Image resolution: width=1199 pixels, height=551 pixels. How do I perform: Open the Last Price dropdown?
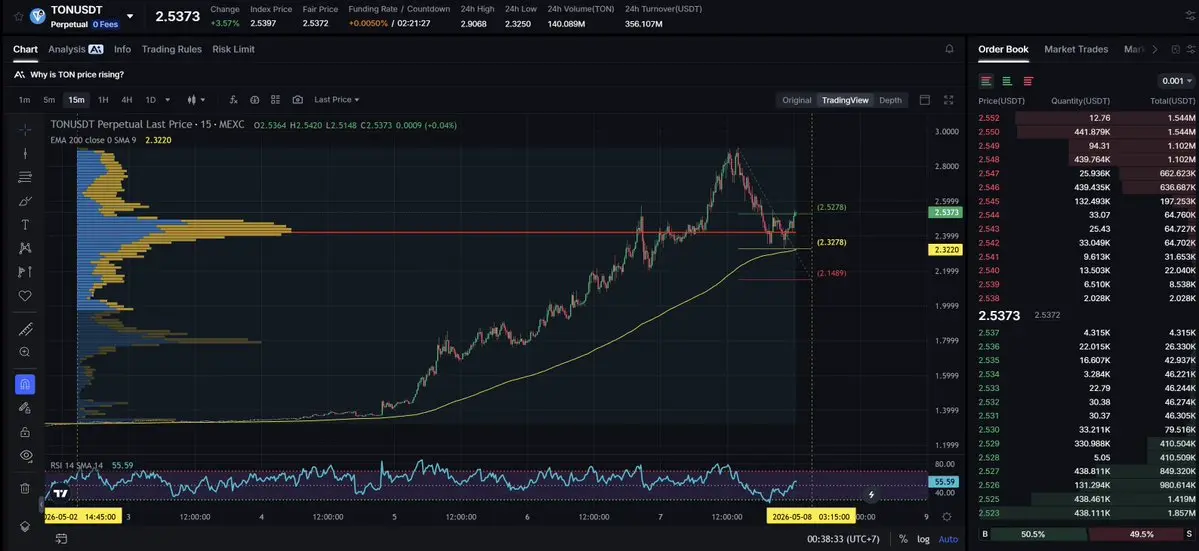pyautogui.click(x=336, y=99)
